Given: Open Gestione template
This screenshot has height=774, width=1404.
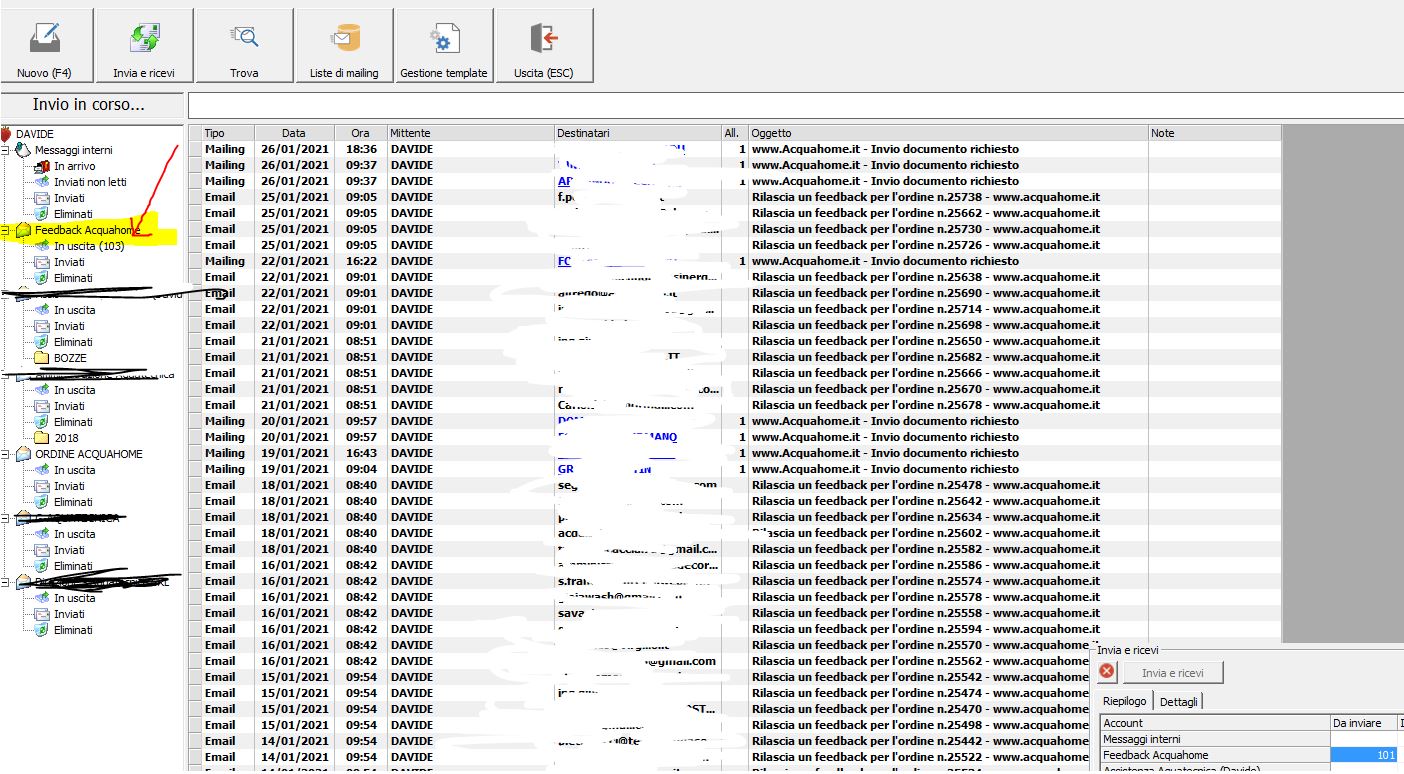Looking at the screenshot, I should pos(444,46).
